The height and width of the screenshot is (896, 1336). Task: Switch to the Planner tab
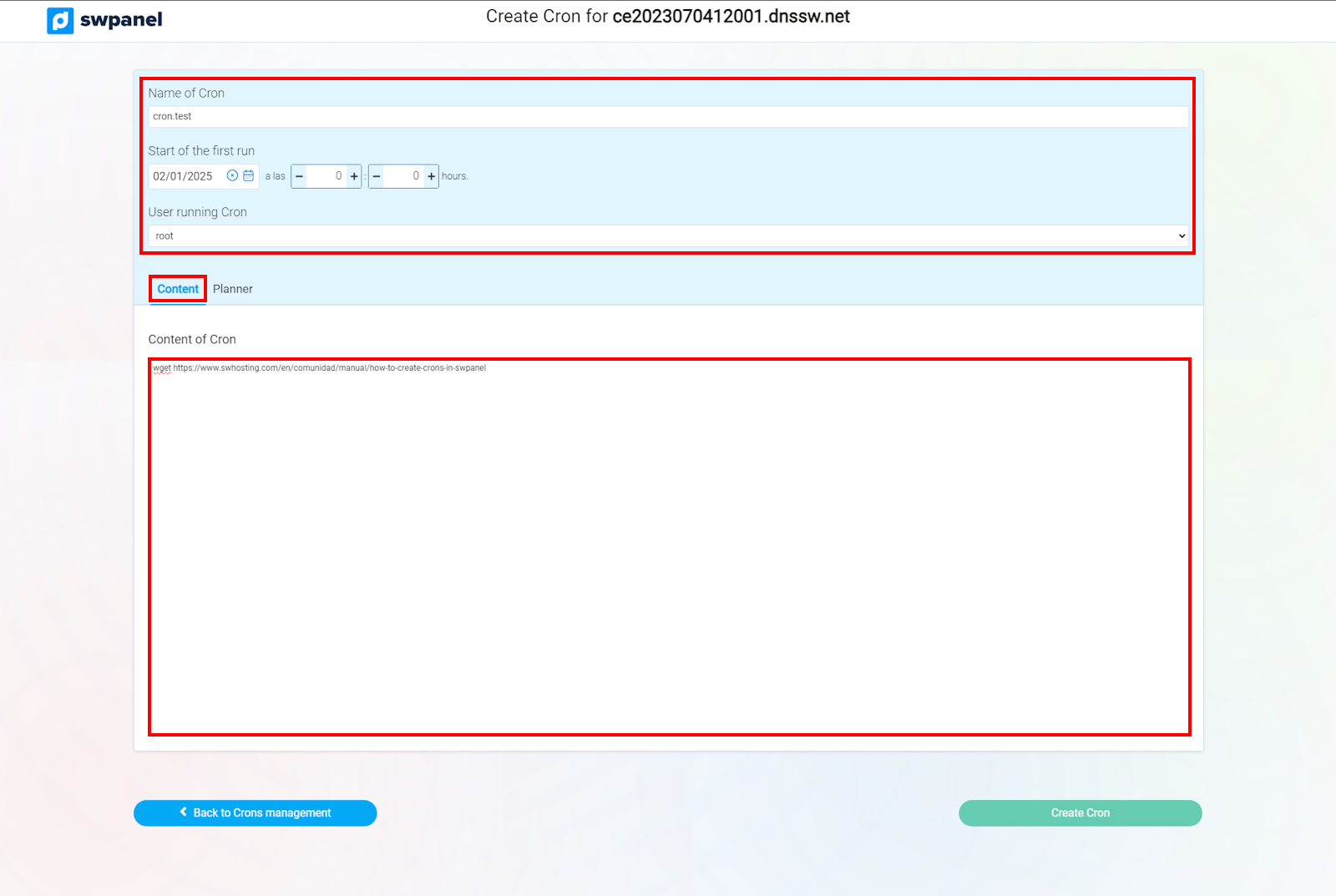[232, 289]
